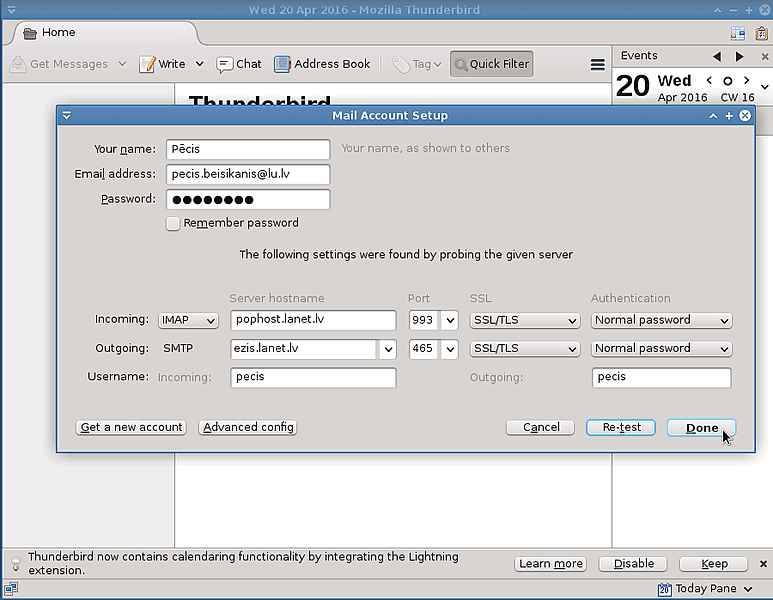This screenshot has width=773, height=600.
Task: Open outgoing hostname dropdown arrow
Action: [x=388, y=349]
